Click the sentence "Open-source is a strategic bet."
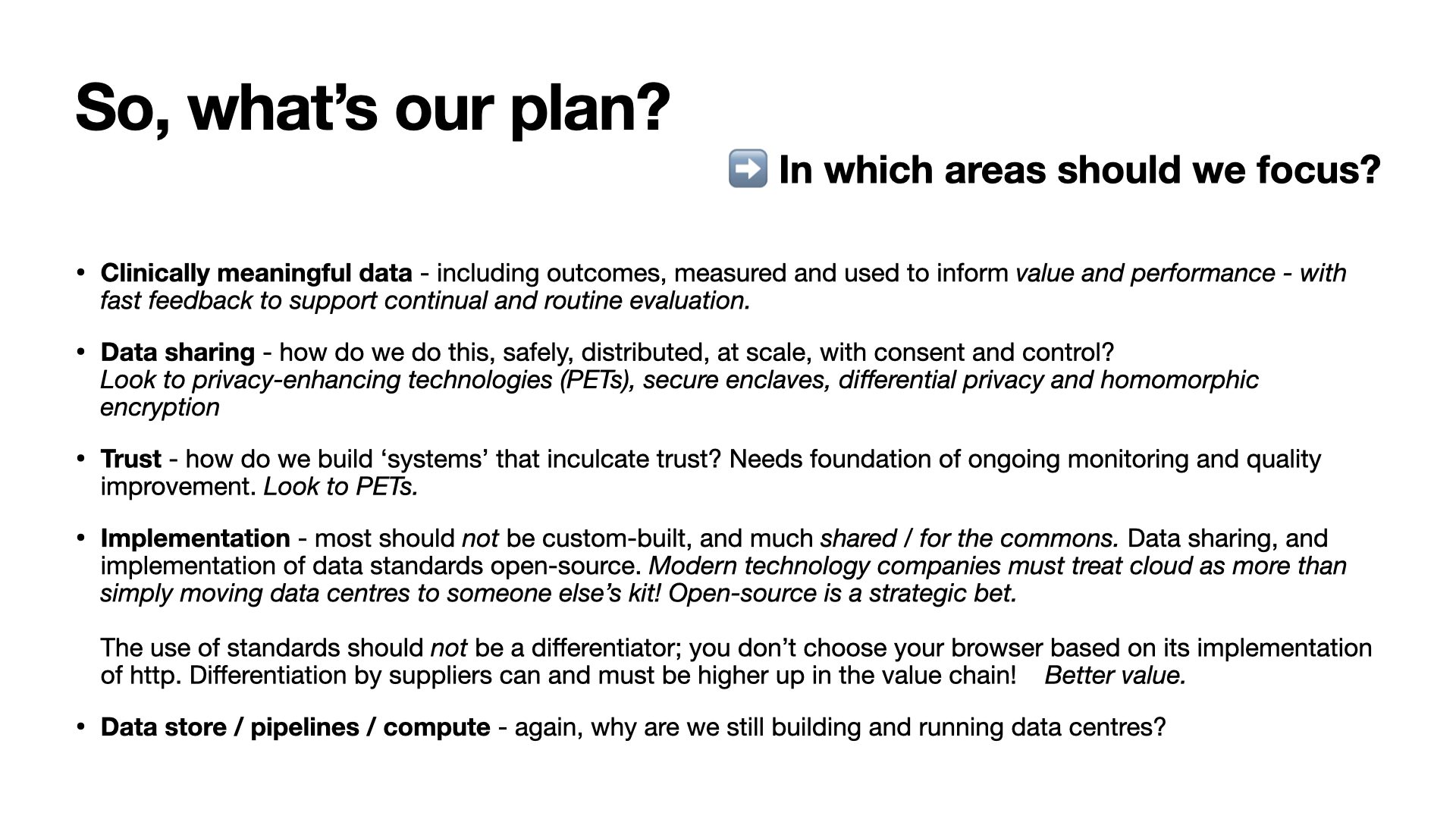Image resolution: width=1456 pixels, height=819 pixels. 842,592
